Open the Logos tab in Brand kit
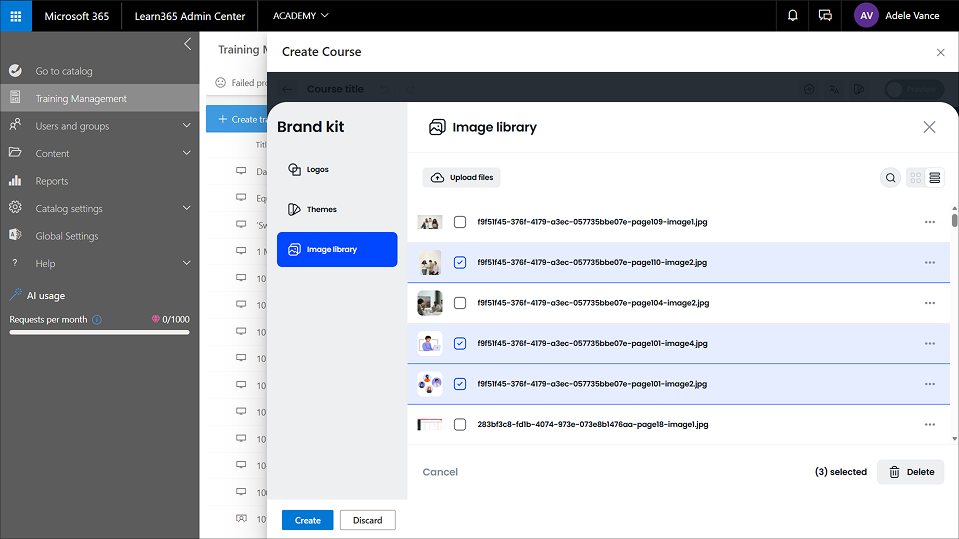959x539 pixels. (x=317, y=170)
